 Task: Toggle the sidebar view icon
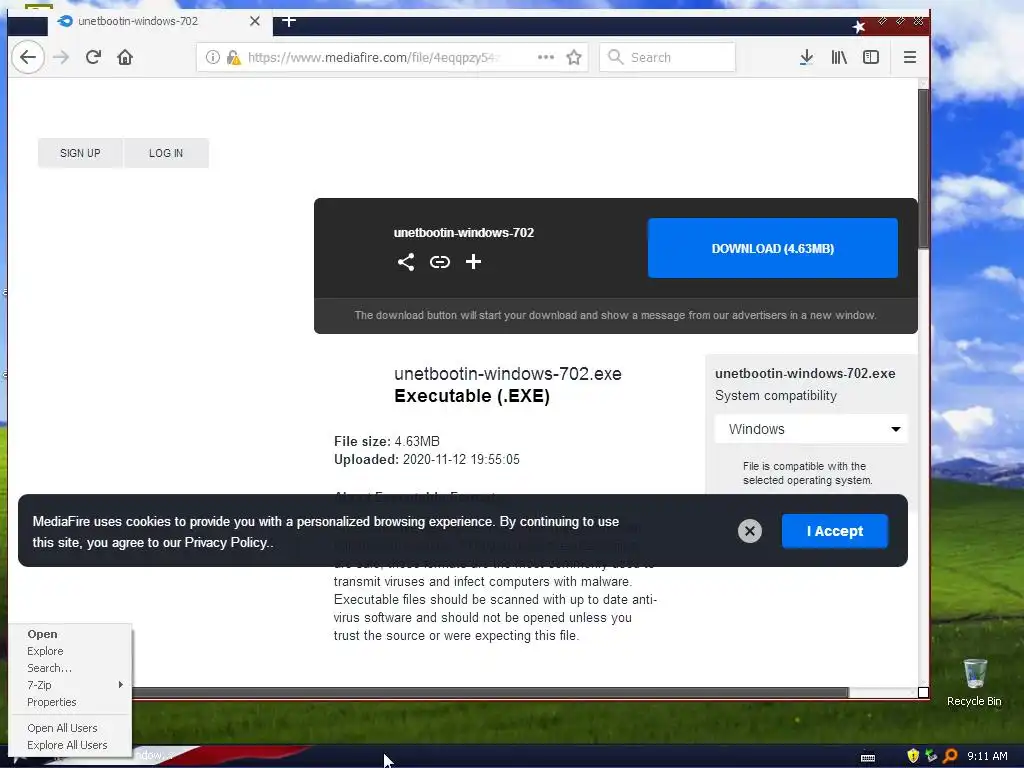pos(871,57)
